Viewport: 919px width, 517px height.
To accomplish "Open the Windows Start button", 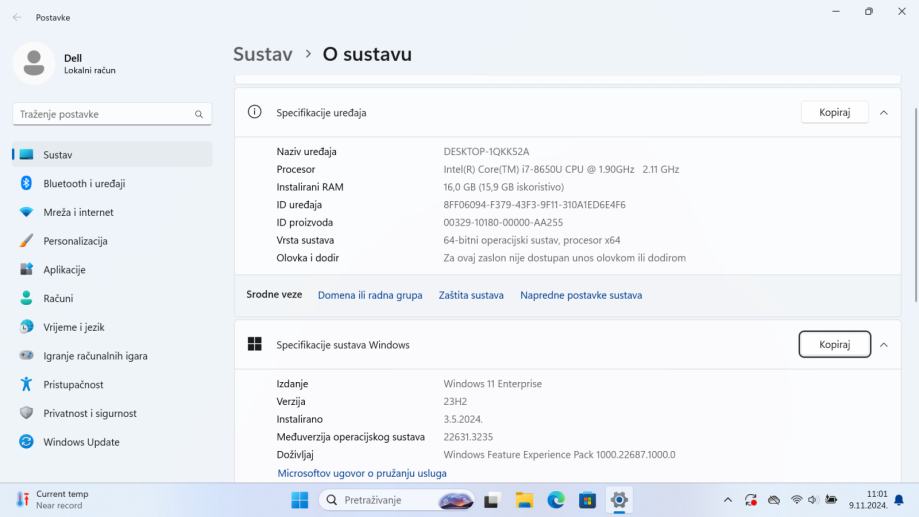I will click(x=299, y=500).
